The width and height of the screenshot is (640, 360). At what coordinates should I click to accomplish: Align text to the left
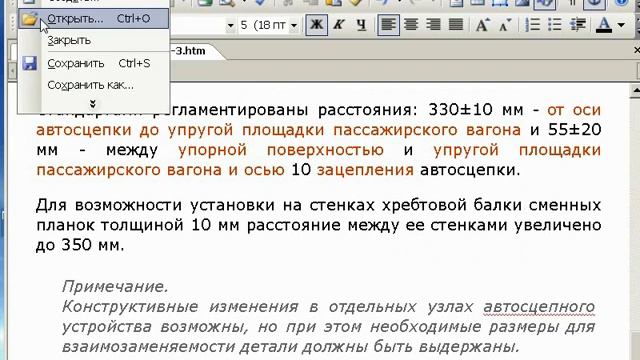pyautogui.click(x=388, y=25)
